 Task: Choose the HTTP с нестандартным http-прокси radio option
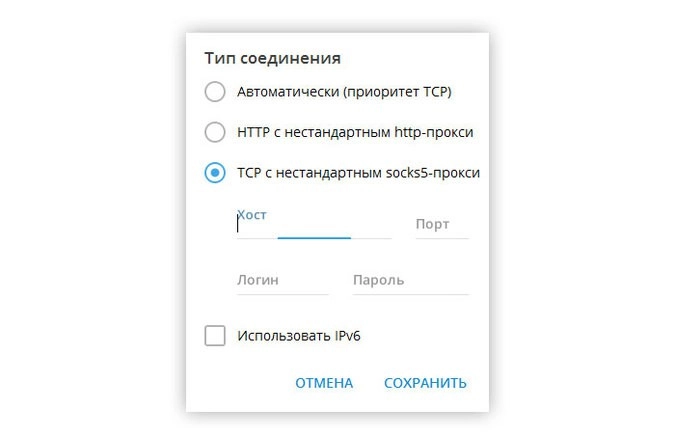(215, 132)
